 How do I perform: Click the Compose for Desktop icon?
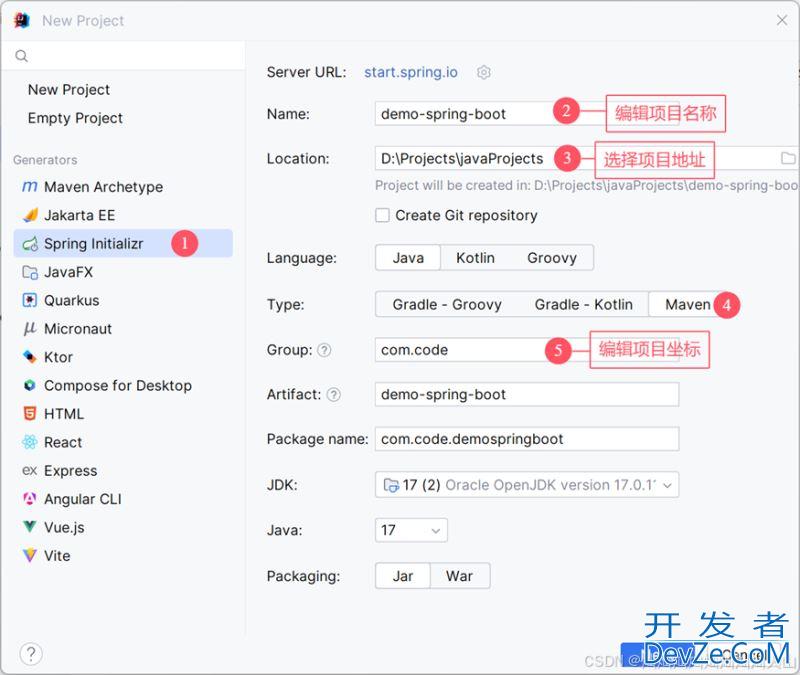tap(30, 385)
